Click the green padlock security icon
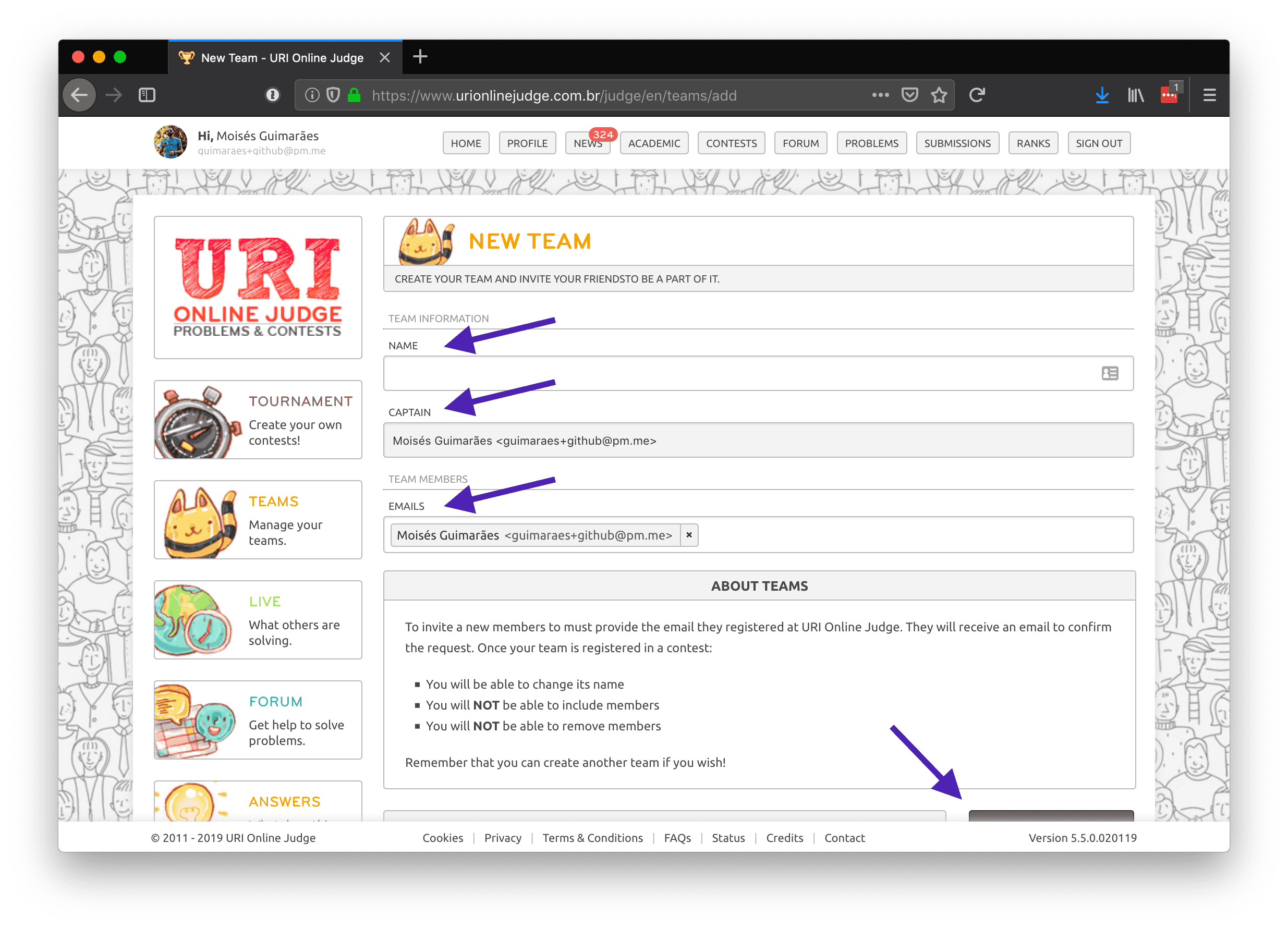Viewport: 1288px width, 929px height. (x=355, y=95)
